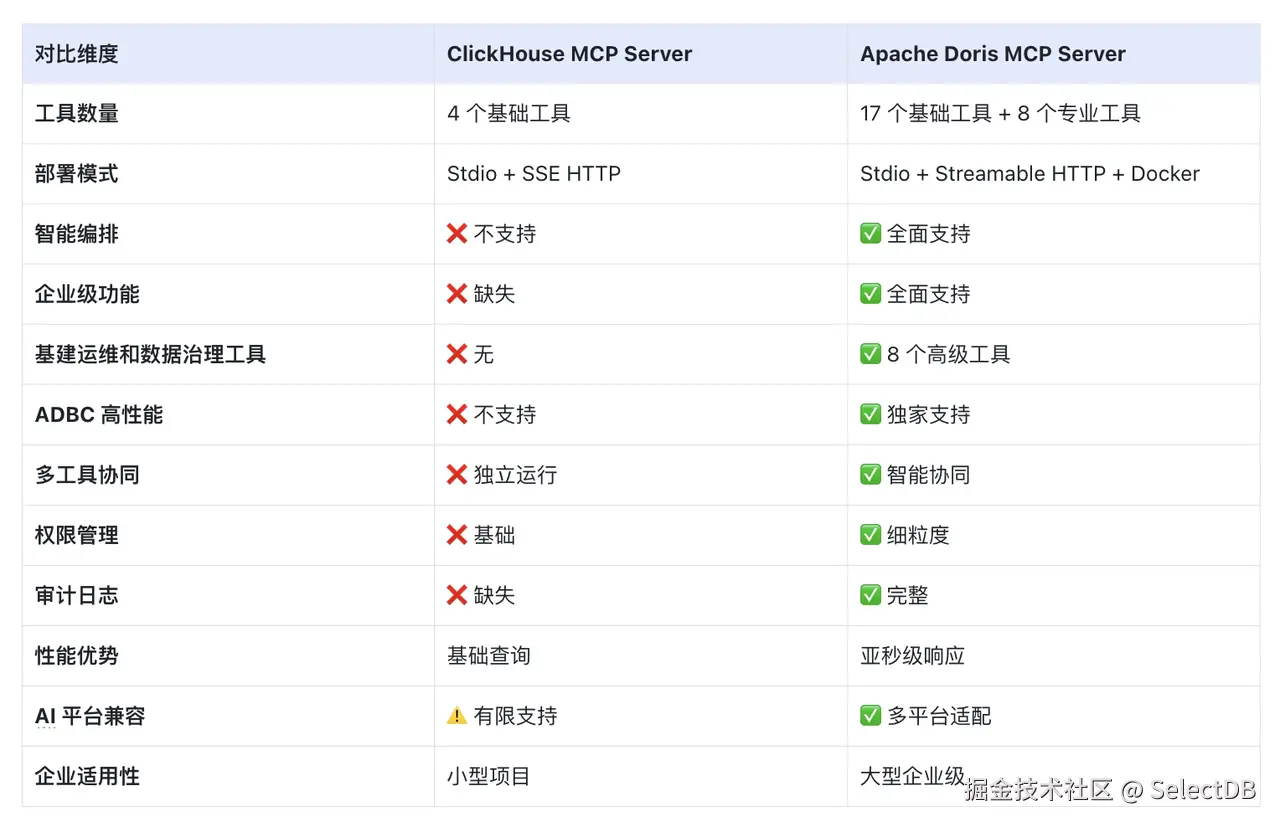Viewport: 1280px width, 827px height.
Task: Click the yellow warning icon beside 有限支持
Action: 457,716
